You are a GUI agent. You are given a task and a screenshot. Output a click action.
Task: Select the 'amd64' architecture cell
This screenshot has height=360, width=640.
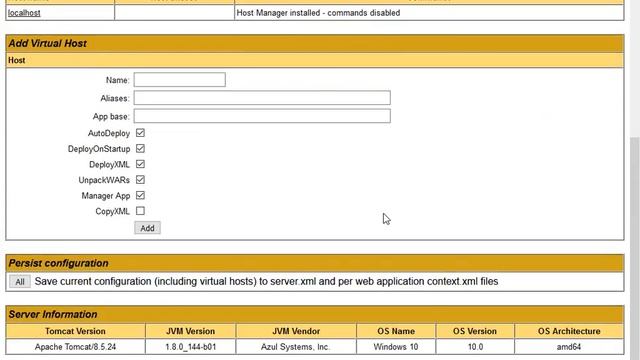click(x=569, y=347)
